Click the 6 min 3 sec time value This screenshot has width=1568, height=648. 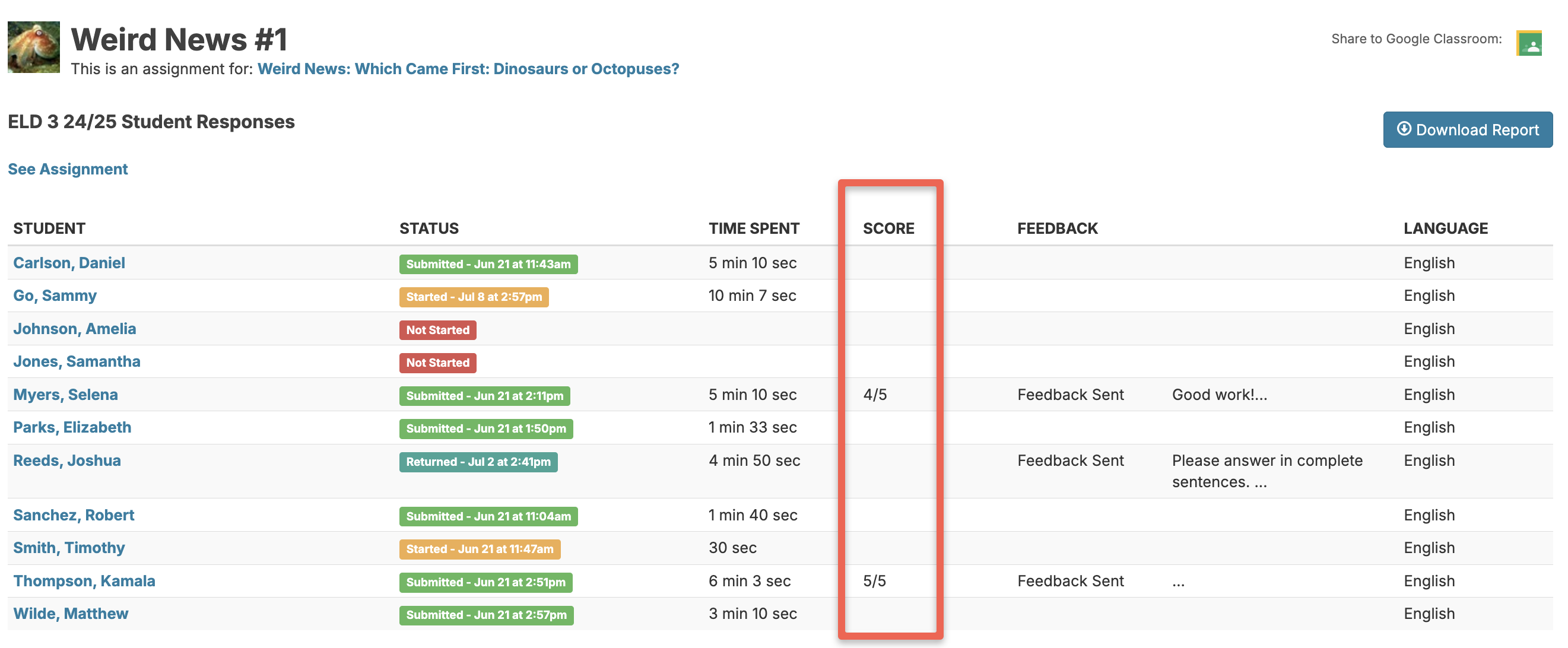click(750, 581)
